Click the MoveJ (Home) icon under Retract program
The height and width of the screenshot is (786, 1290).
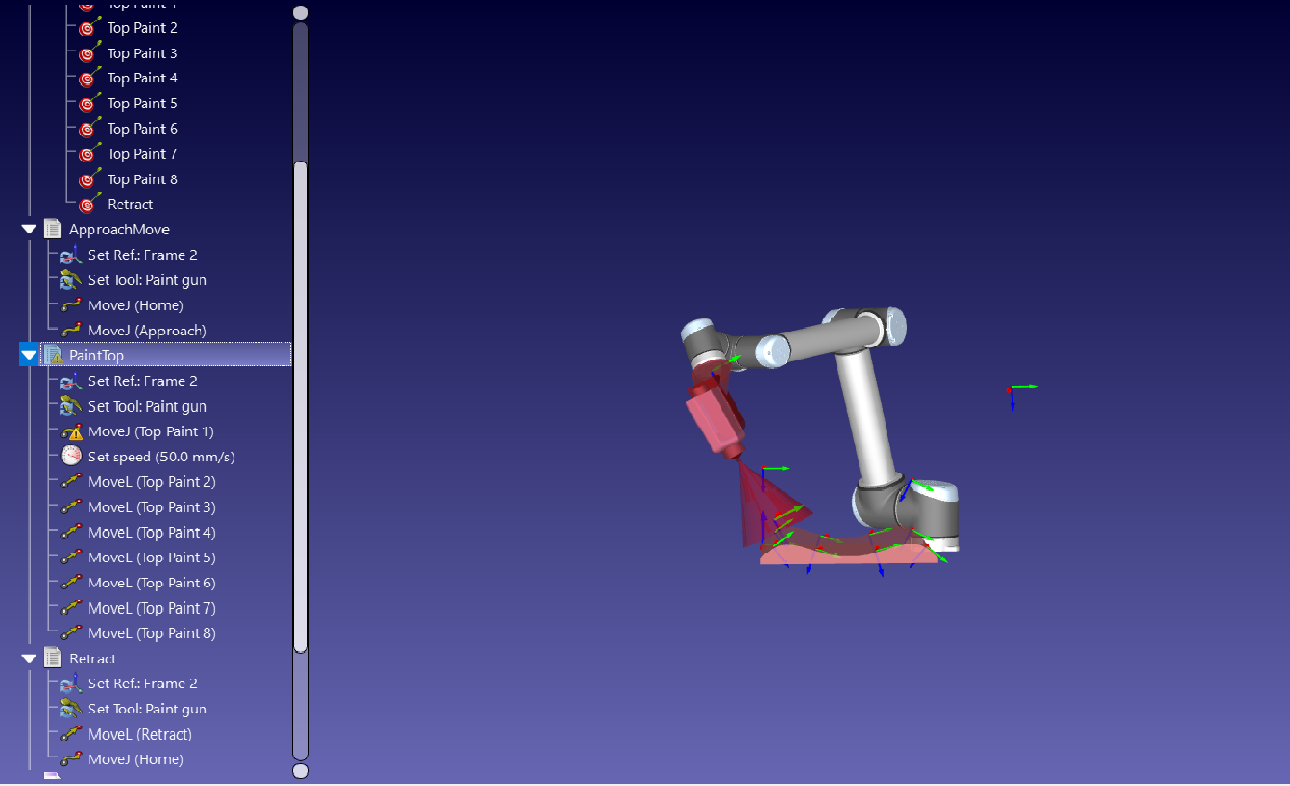[71, 759]
